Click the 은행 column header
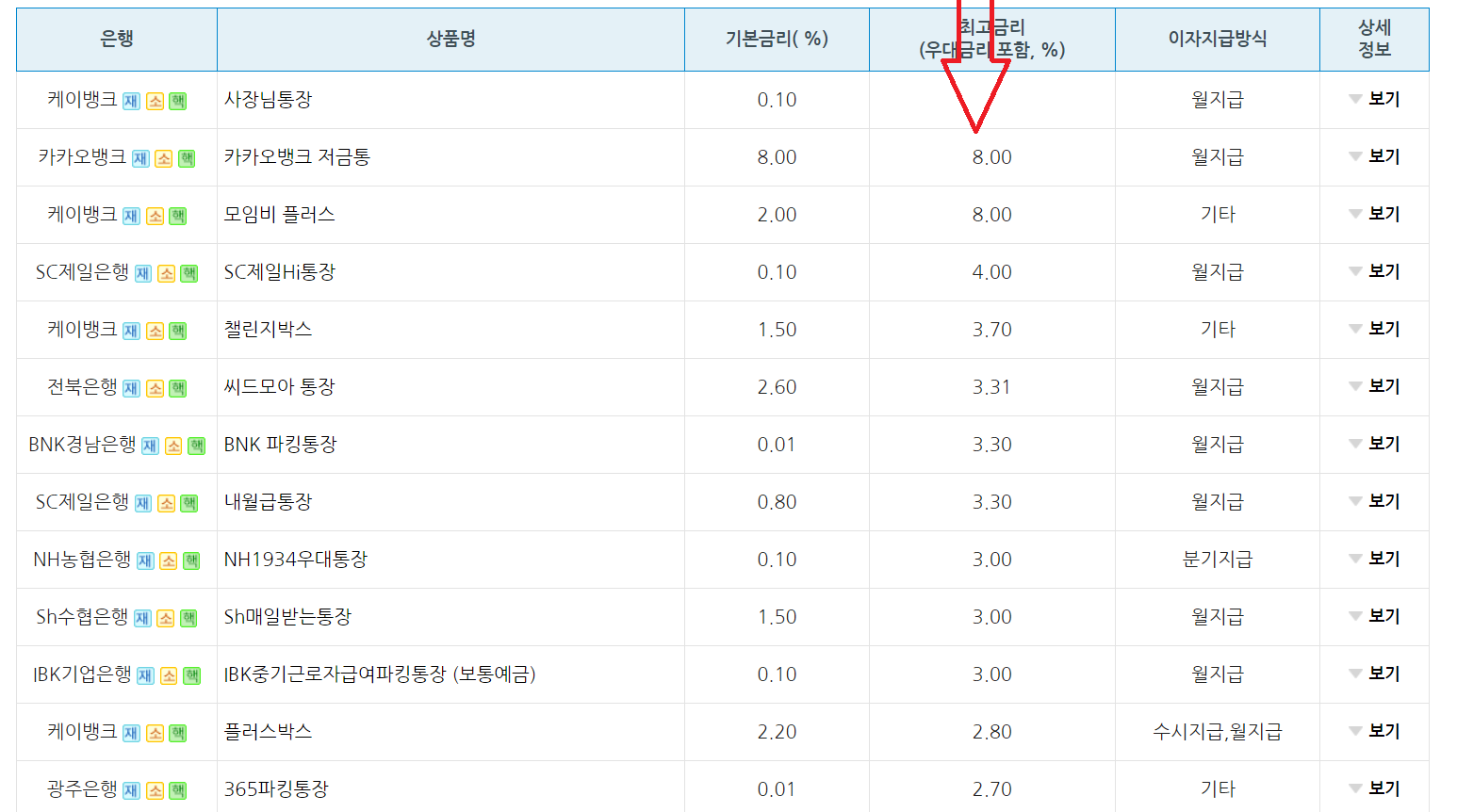 117,39
